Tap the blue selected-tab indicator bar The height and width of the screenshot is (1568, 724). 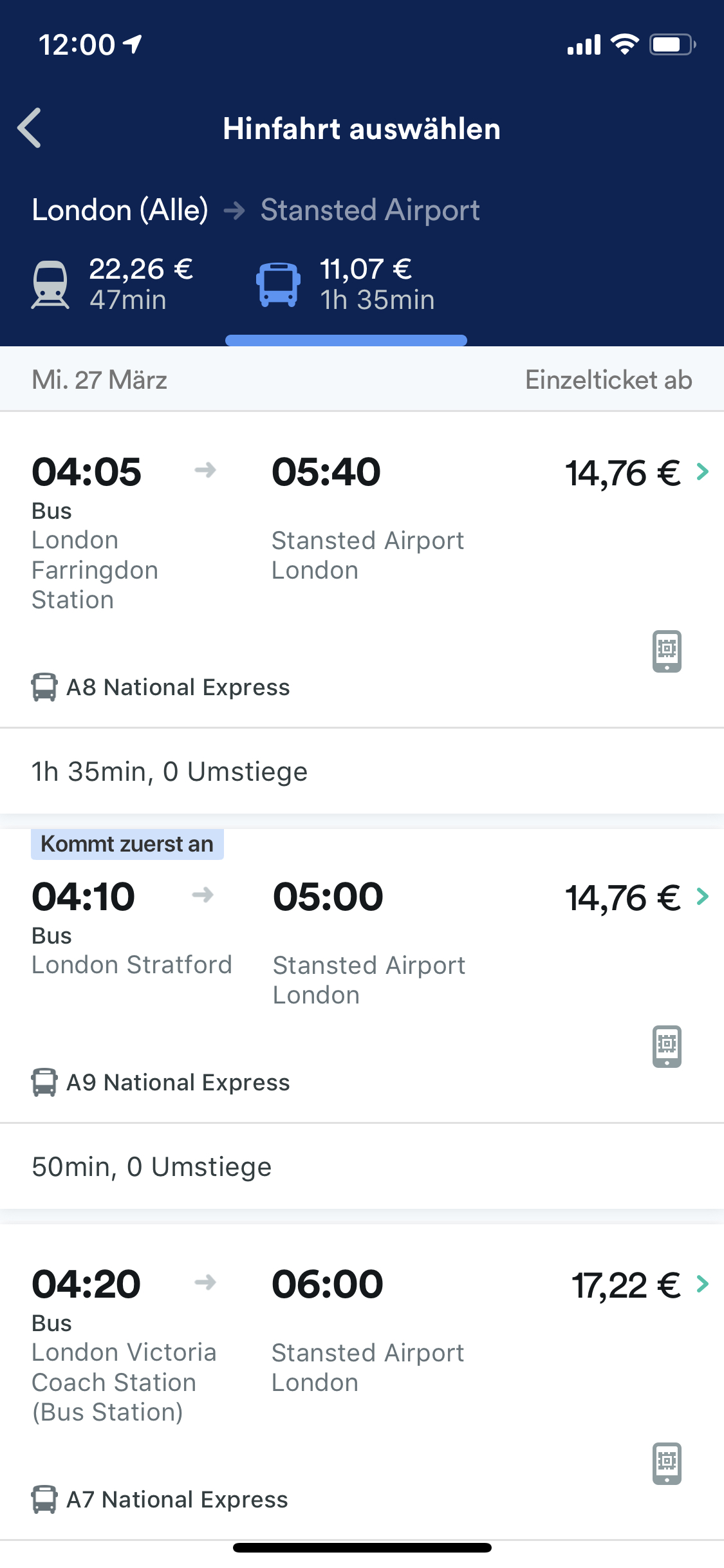(x=346, y=340)
